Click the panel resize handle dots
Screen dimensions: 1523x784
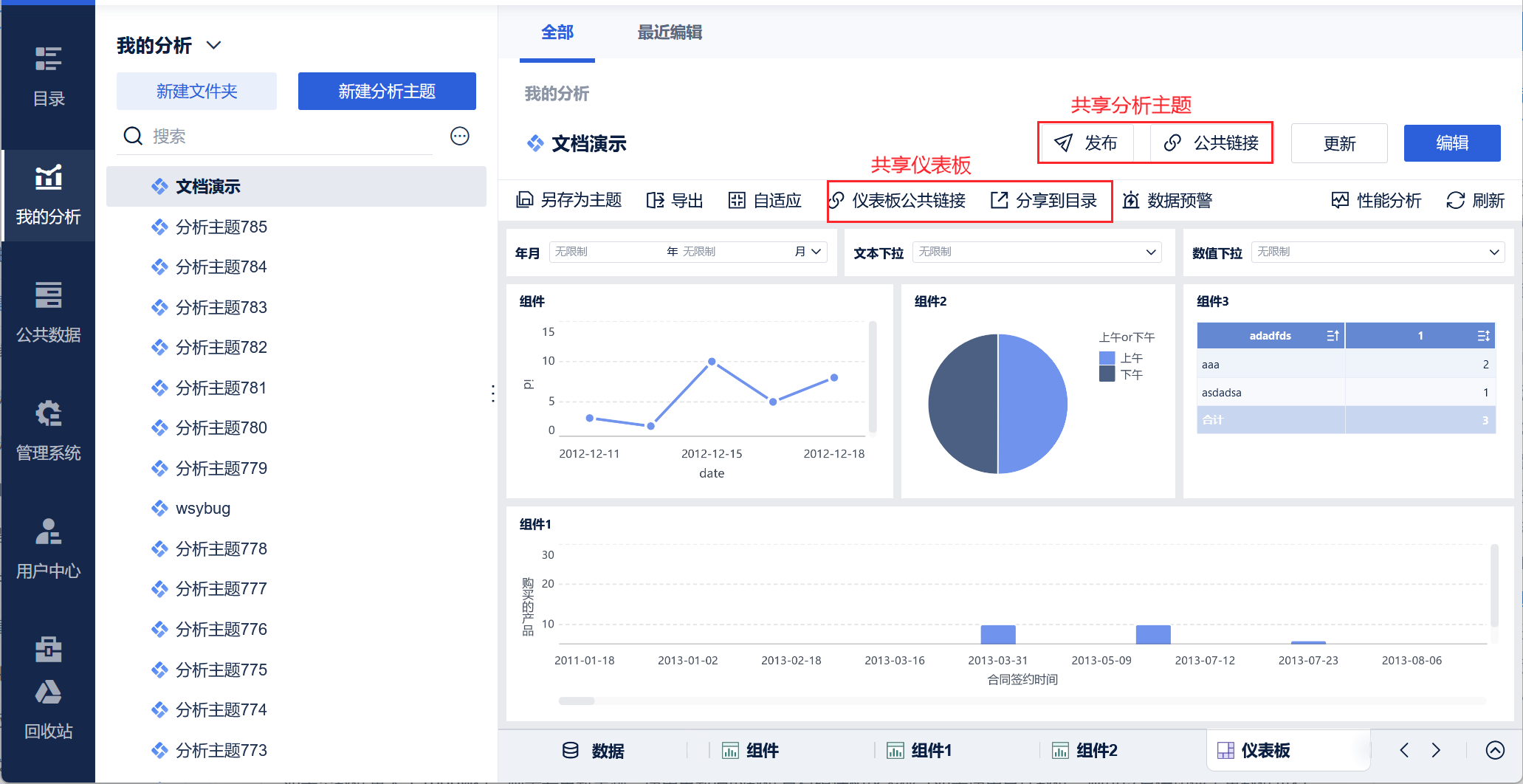493,393
